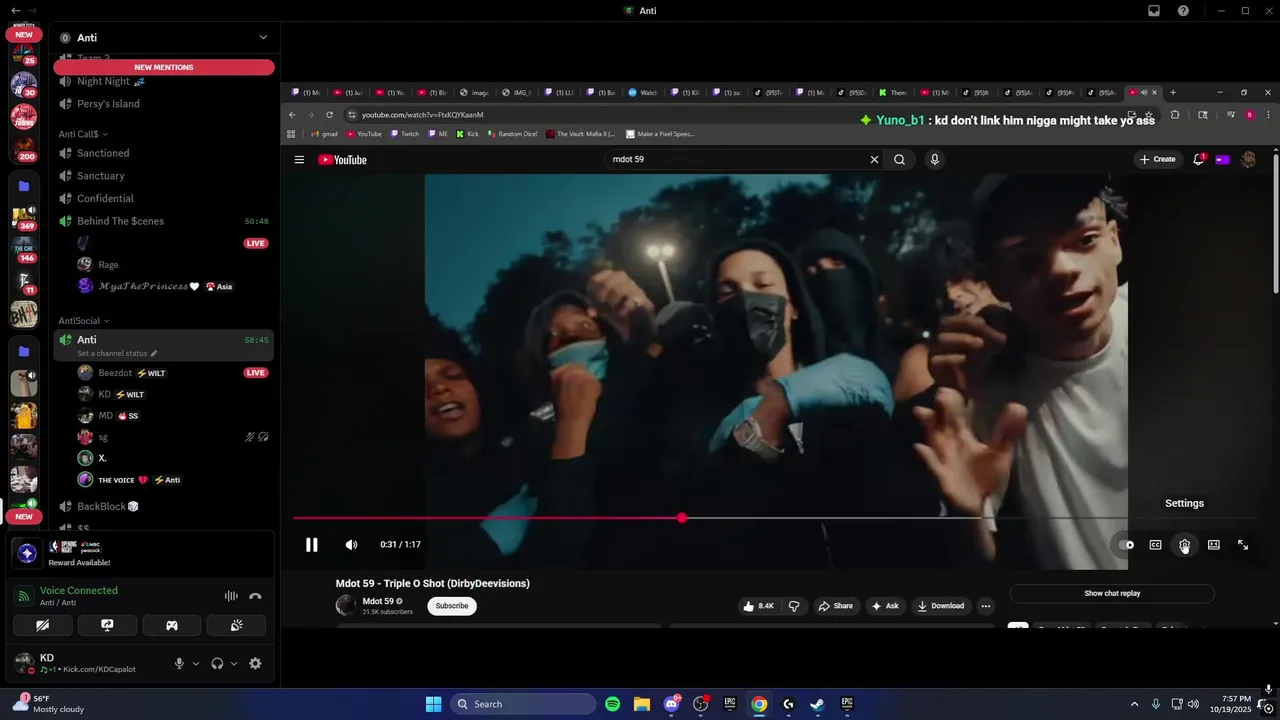Viewport: 1280px width, 720px height.
Task: Disconnect from the voice call
Action: [x=255, y=596]
